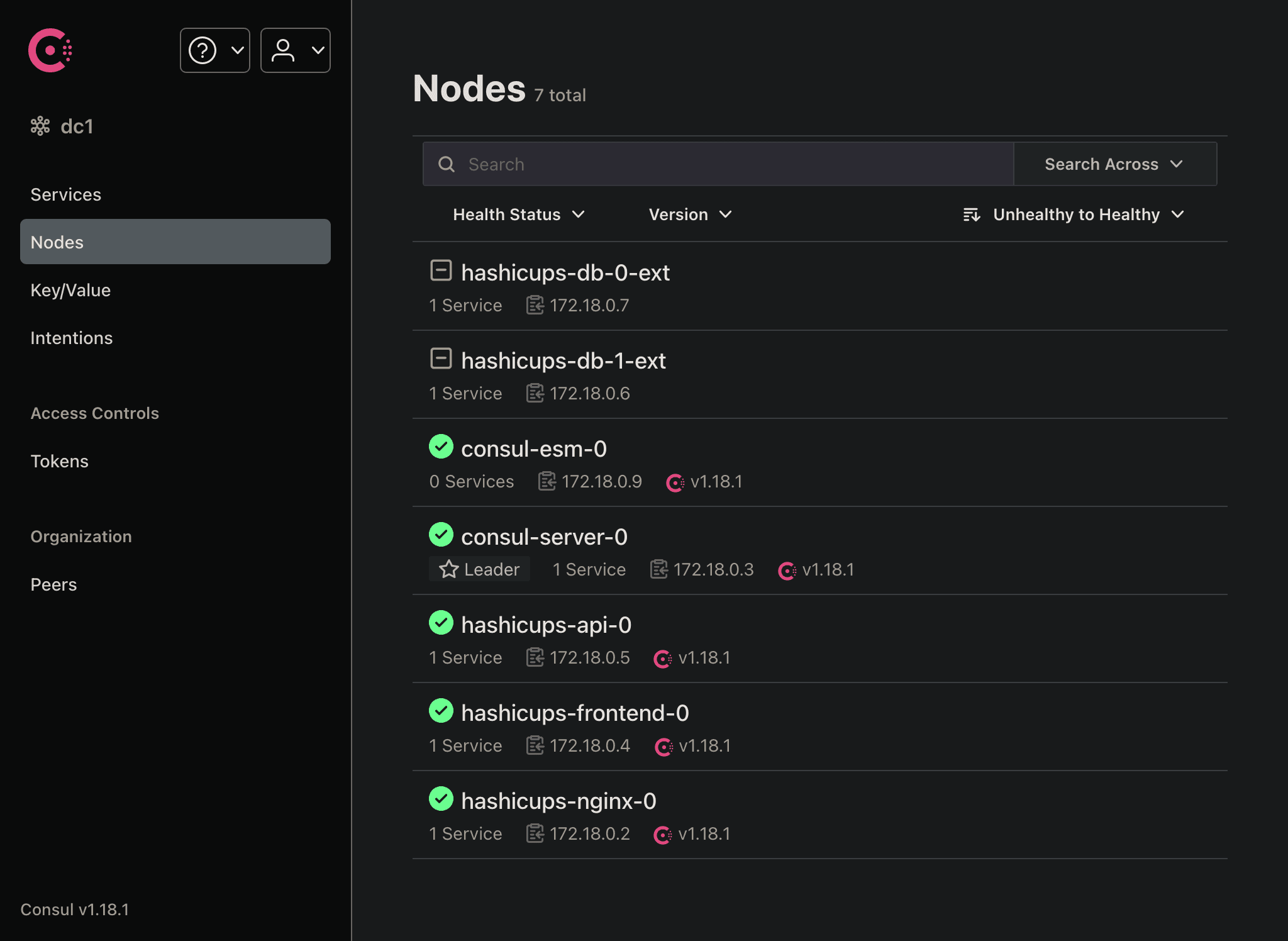
Task: Open node hashicups-nginx-0
Action: (x=559, y=801)
